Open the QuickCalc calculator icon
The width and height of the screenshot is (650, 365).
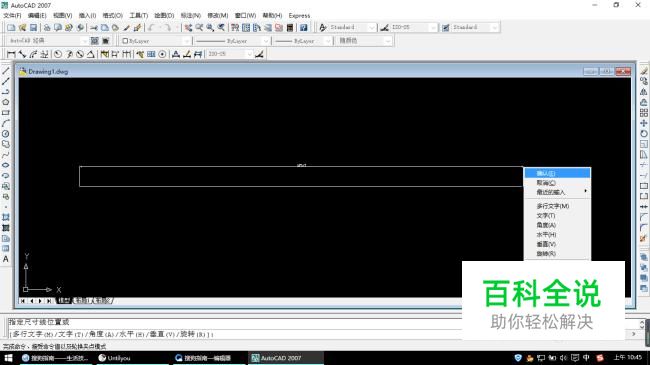click(290, 27)
